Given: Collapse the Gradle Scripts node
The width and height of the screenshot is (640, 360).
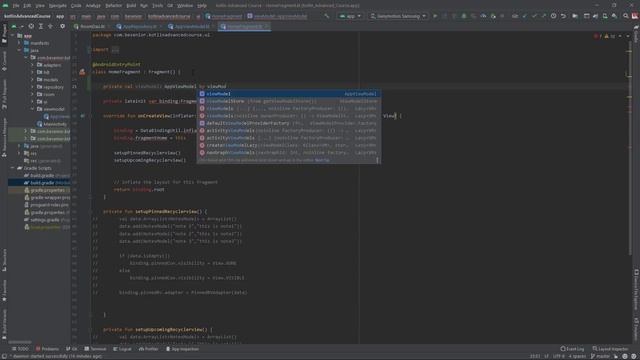Looking at the screenshot, I should click(12, 168).
